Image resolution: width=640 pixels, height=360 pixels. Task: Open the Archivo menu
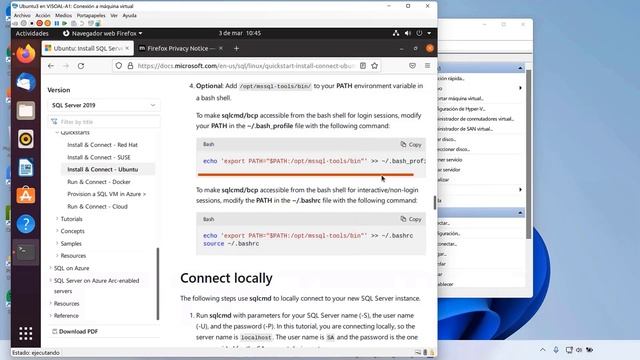pyautogui.click(x=22, y=16)
